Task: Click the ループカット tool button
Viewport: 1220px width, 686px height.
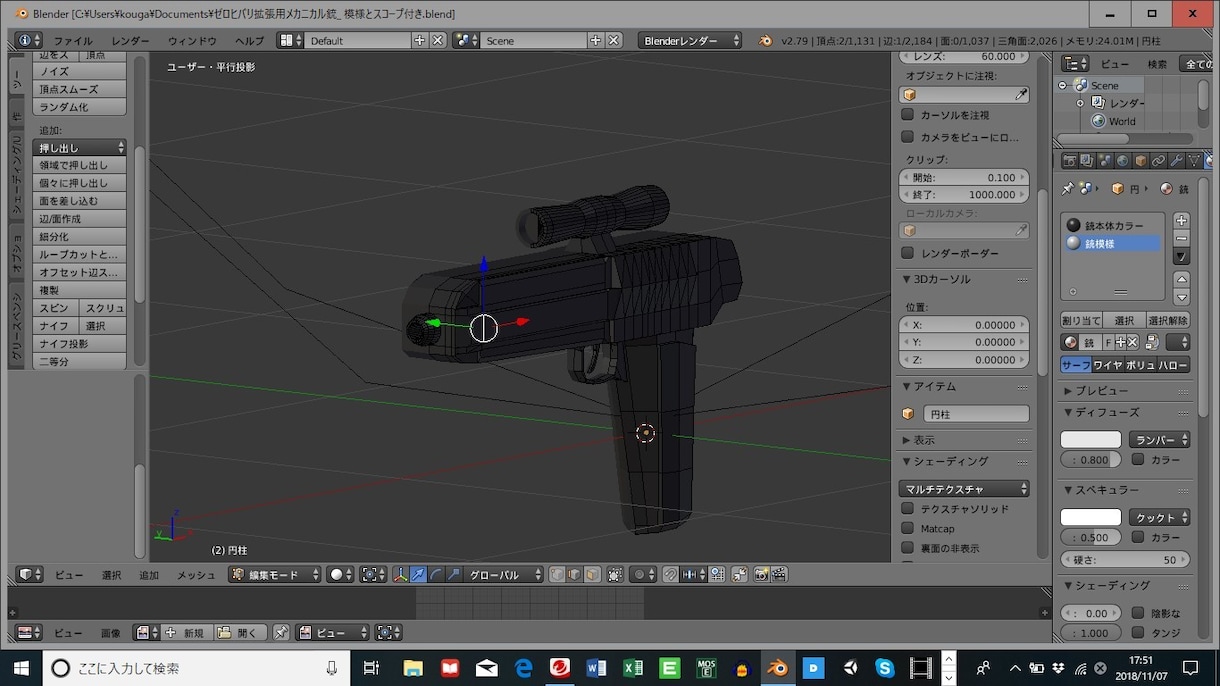Action: 79,254
